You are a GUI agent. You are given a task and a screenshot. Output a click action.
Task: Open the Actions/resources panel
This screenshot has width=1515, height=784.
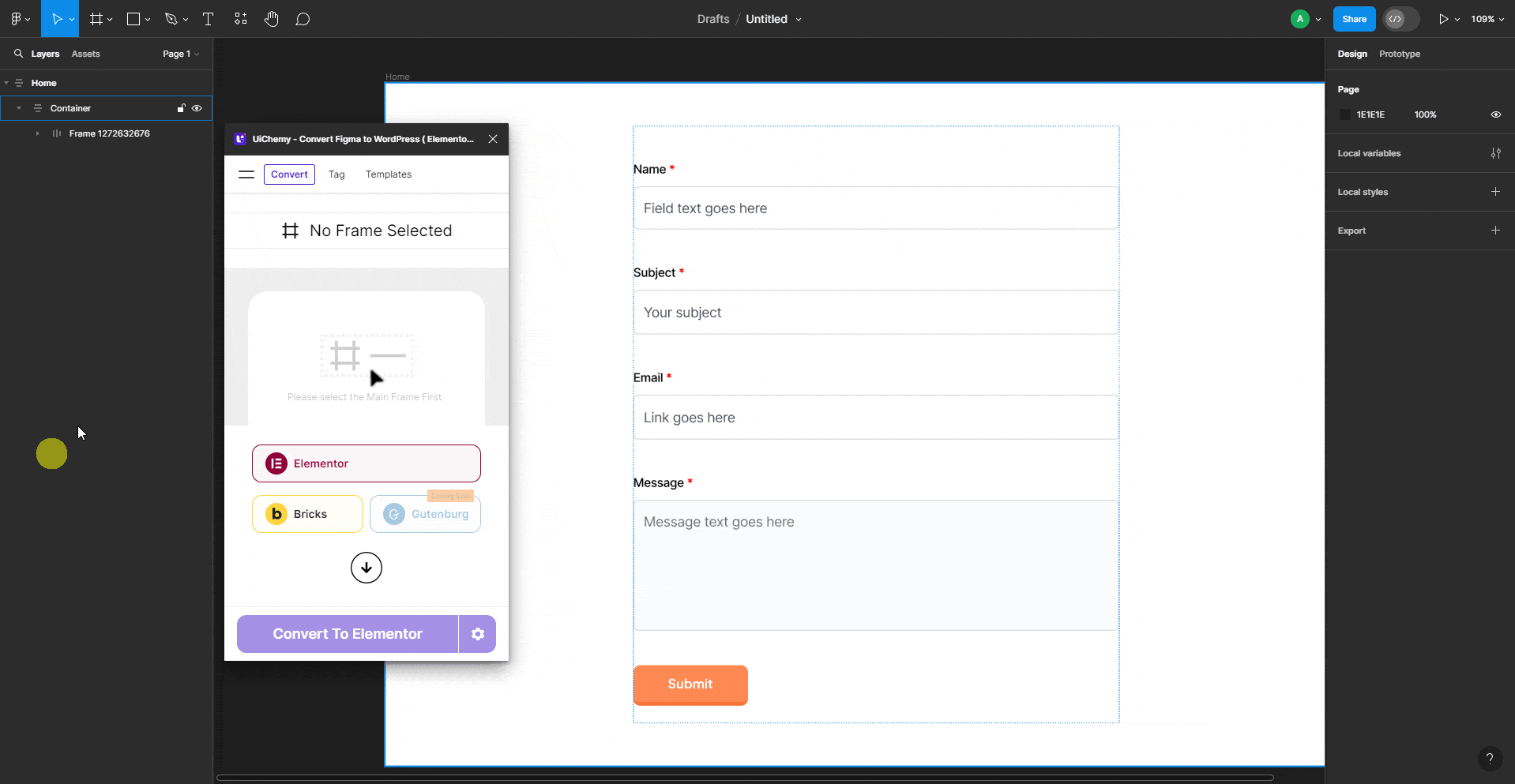pos(240,18)
